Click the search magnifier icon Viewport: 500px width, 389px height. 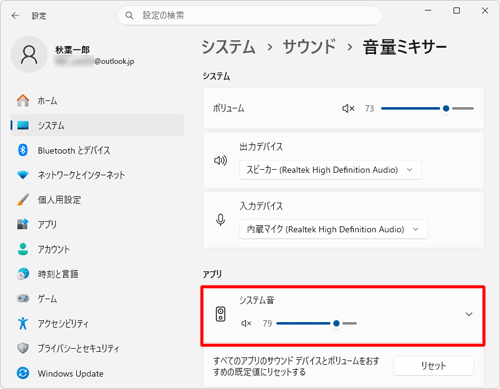[129, 15]
